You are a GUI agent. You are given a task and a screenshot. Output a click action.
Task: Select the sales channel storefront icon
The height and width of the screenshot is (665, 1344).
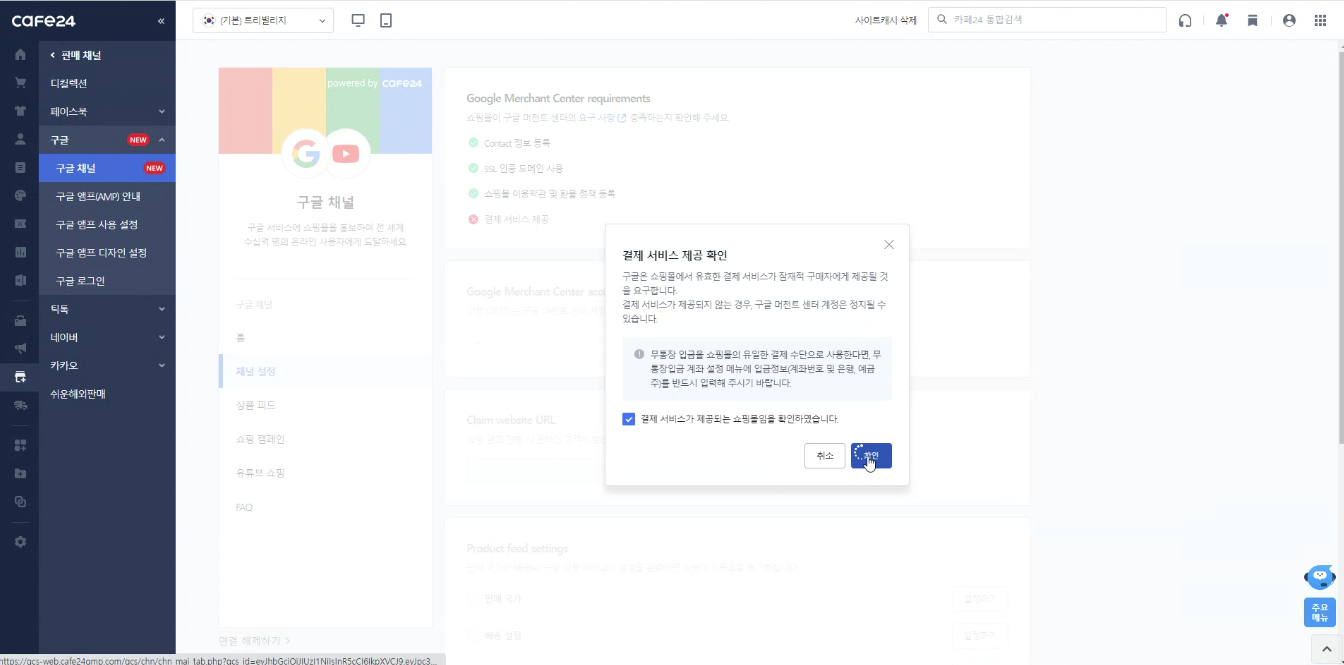tap(20, 377)
